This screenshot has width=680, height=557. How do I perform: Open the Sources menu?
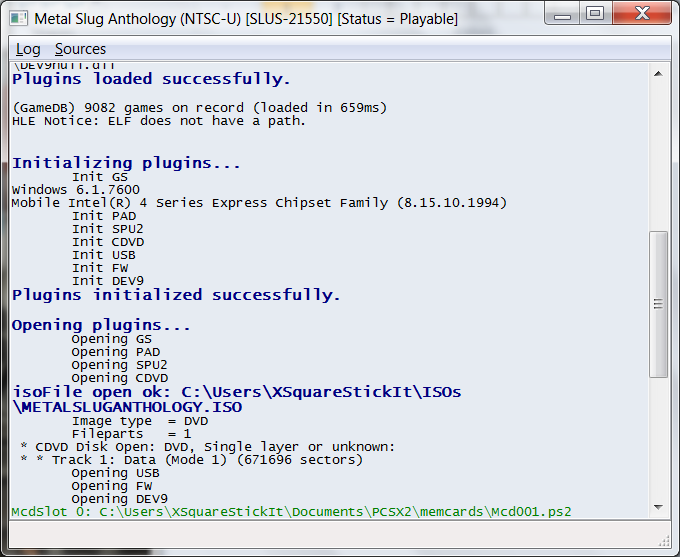(80, 49)
